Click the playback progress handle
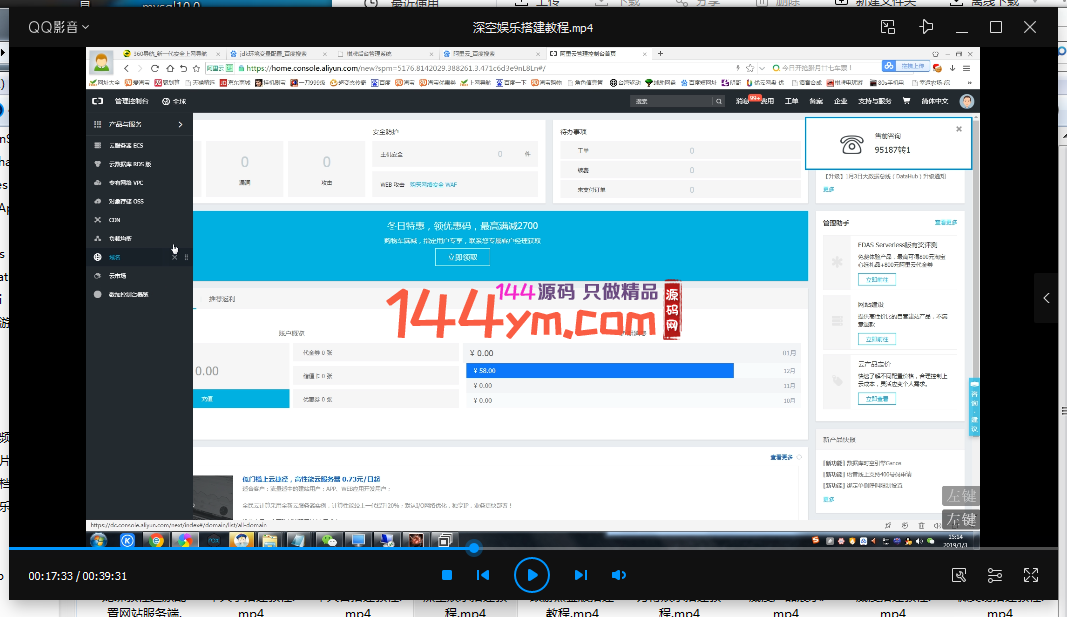Viewport: 1067px width, 617px height. [474, 548]
